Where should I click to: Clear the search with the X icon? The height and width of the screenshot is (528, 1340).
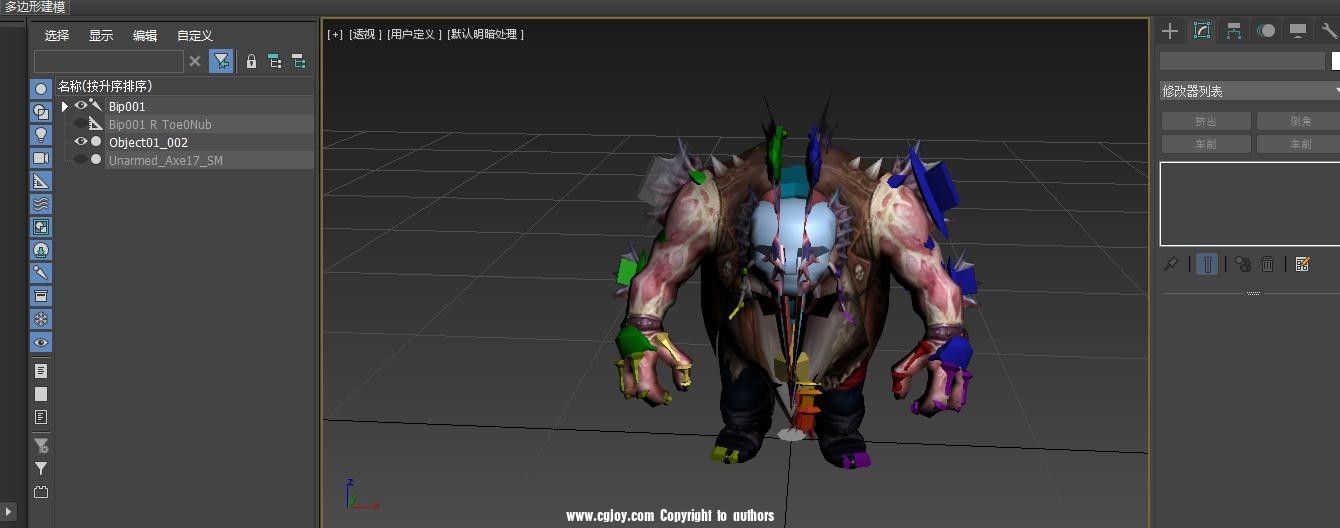point(195,61)
